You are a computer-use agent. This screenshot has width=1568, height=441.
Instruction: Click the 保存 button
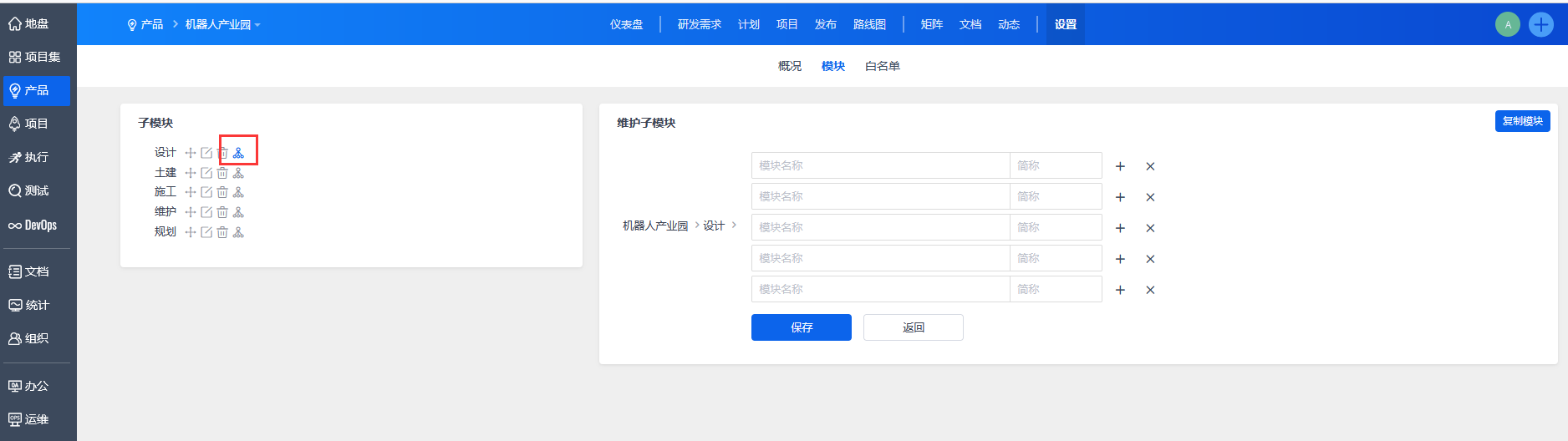801,327
